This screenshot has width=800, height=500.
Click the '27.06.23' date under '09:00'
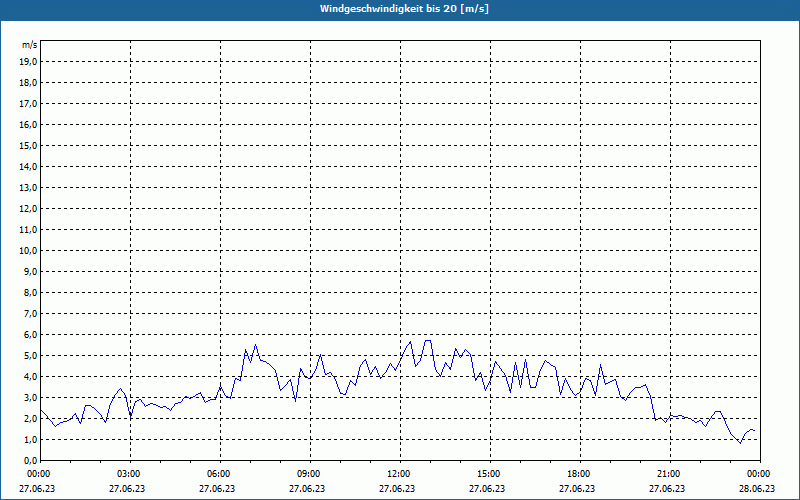[307, 488]
